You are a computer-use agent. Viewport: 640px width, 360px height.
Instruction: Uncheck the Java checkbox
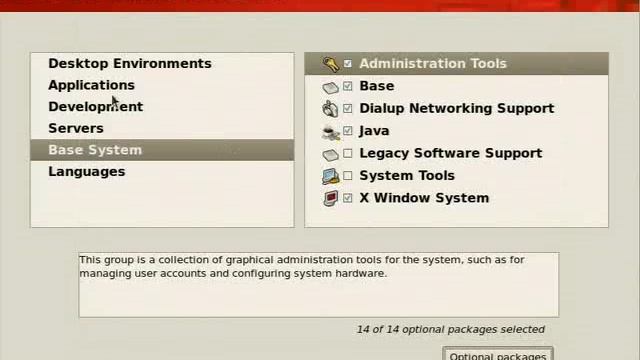[x=347, y=131]
